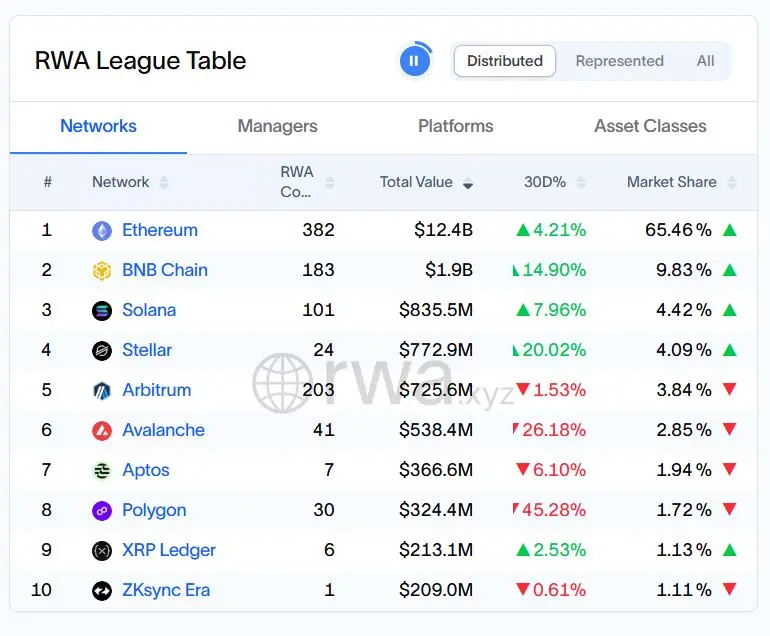Click the $209.0M total value cell

coord(436,590)
